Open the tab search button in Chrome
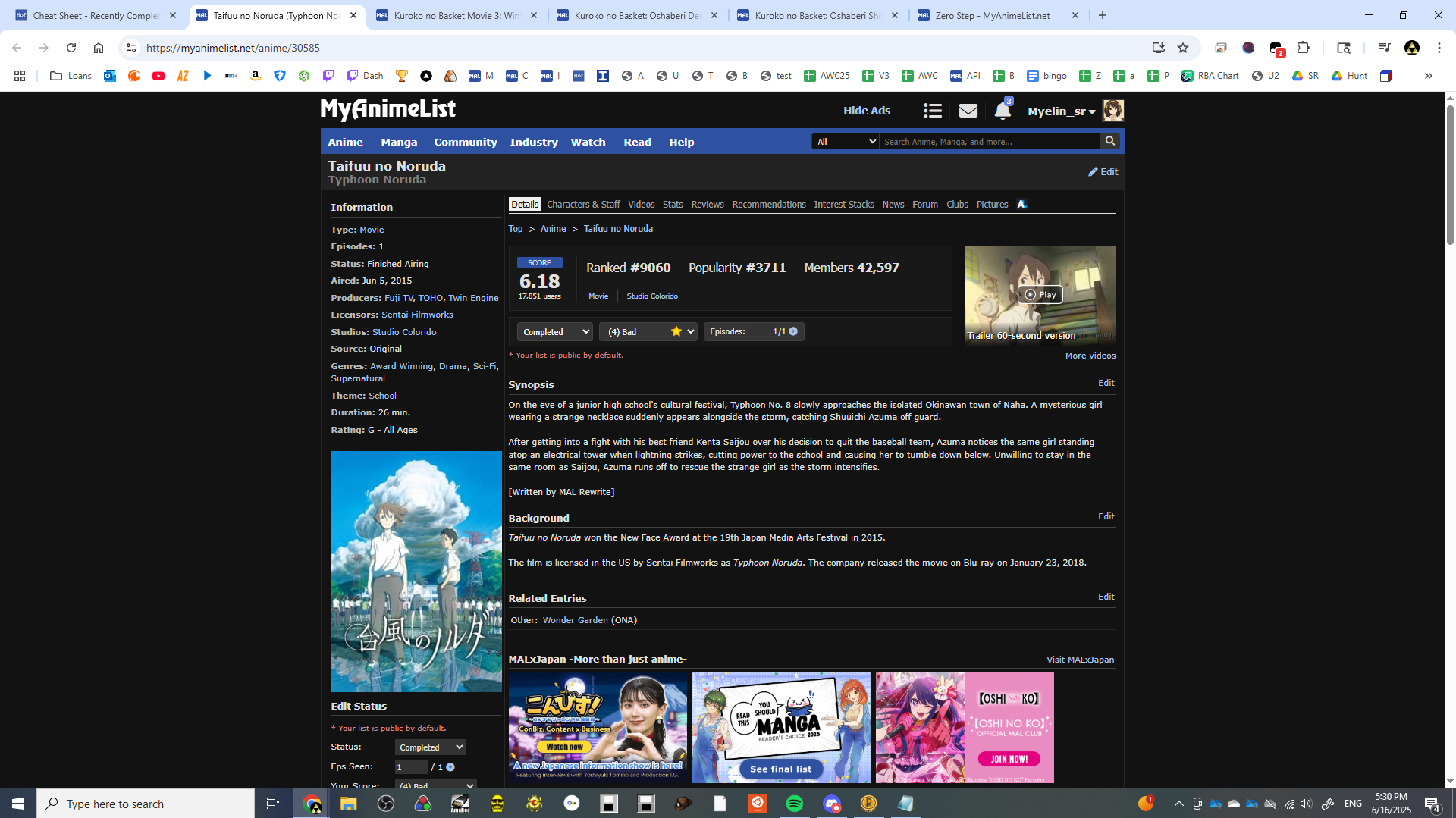The width and height of the screenshot is (1456, 818). pyautogui.click(x=1344, y=48)
